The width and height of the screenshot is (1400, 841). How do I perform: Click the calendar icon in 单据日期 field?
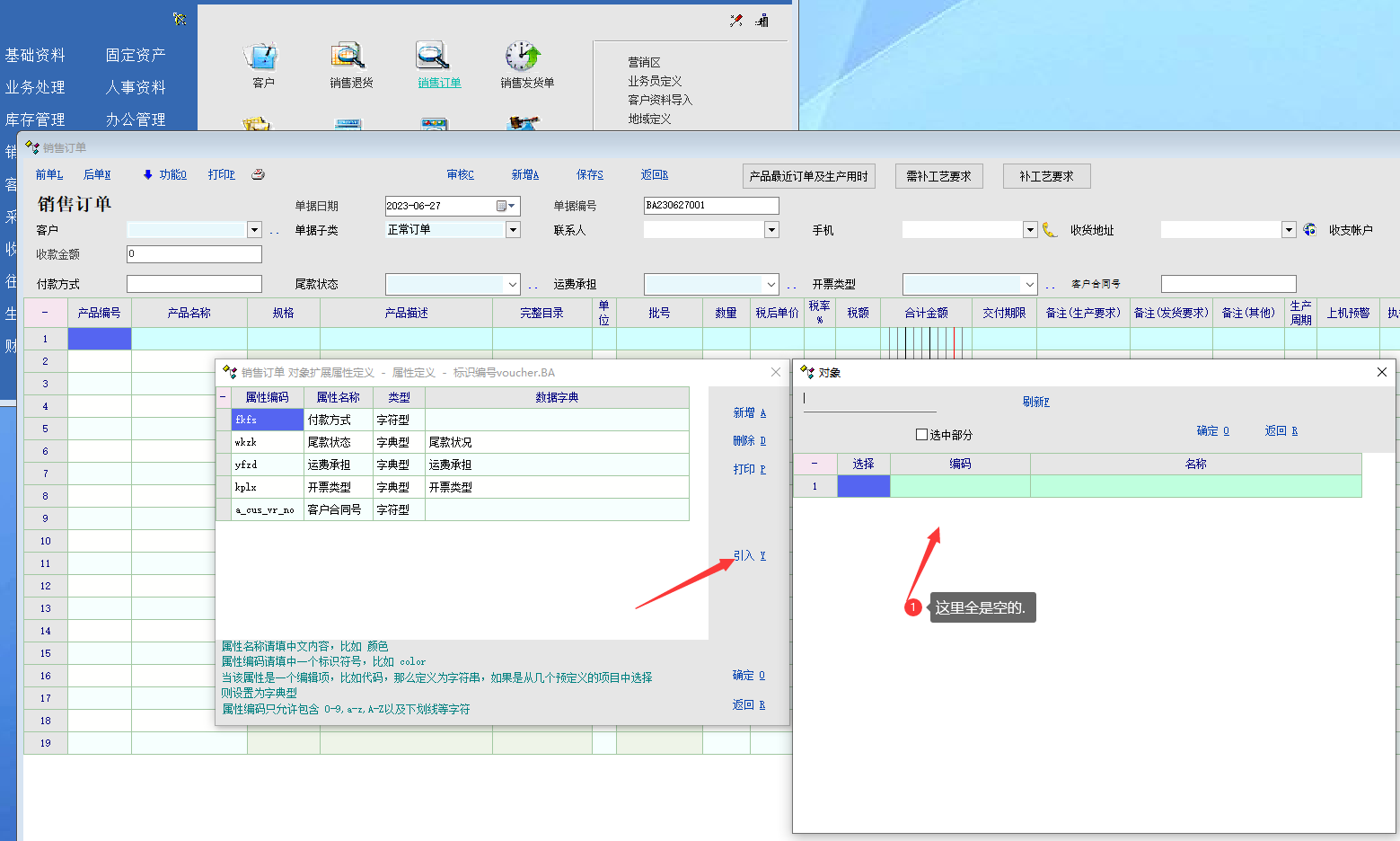click(x=502, y=206)
